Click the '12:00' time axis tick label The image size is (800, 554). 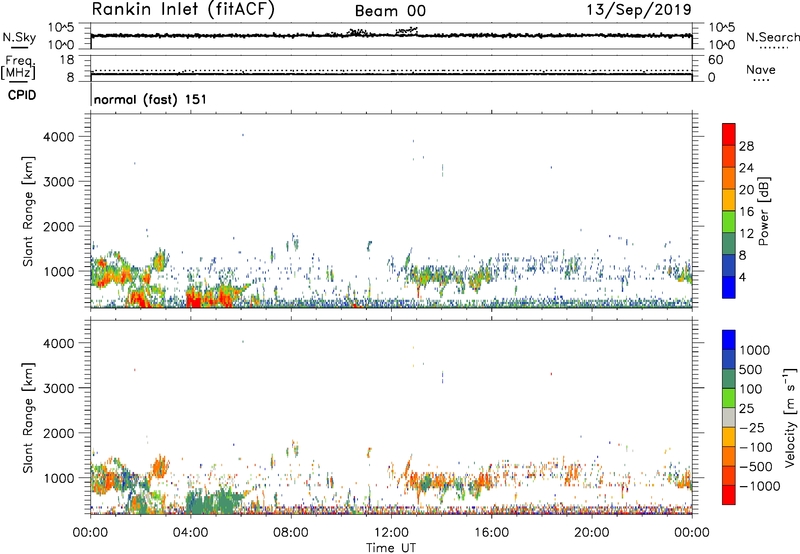click(x=391, y=533)
